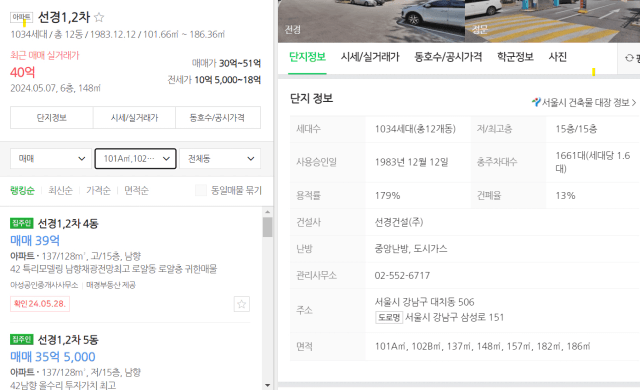This screenshot has width=640, height=390.
Task: Open the 정문 photo thumbnail
Action: point(553,21)
